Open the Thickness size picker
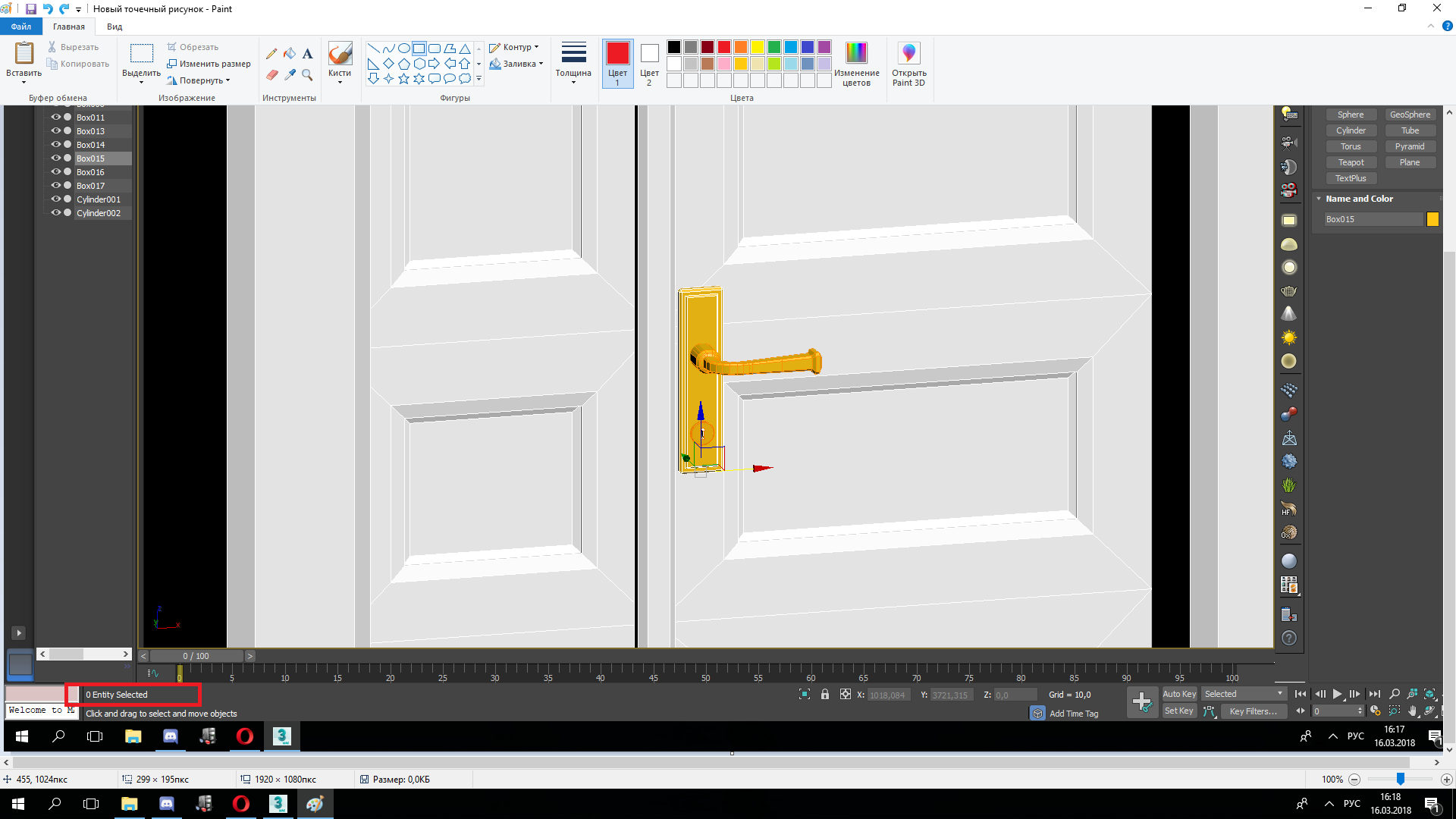 coord(573,64)
